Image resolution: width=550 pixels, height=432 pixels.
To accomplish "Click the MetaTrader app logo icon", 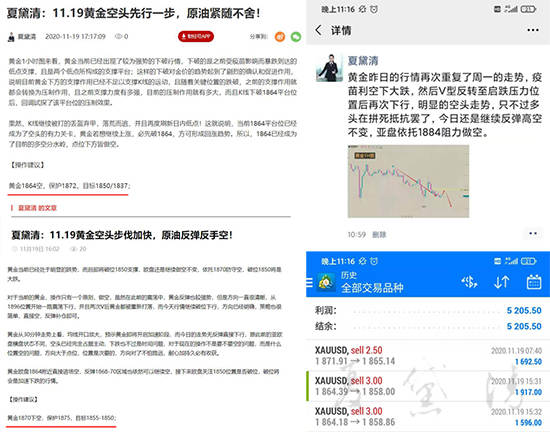I will point(326,282).
